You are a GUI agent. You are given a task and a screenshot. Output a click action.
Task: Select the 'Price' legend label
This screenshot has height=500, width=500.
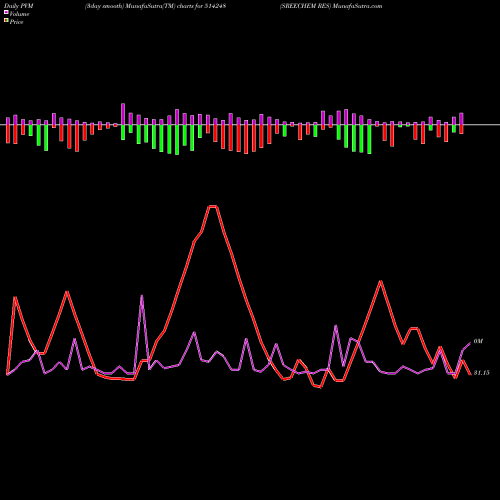16,22
